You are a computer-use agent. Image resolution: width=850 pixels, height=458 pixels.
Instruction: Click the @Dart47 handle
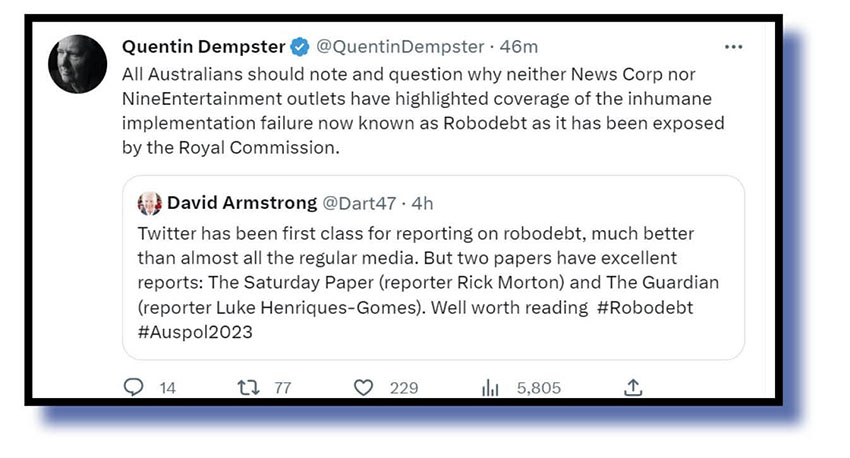coord(355,203)
